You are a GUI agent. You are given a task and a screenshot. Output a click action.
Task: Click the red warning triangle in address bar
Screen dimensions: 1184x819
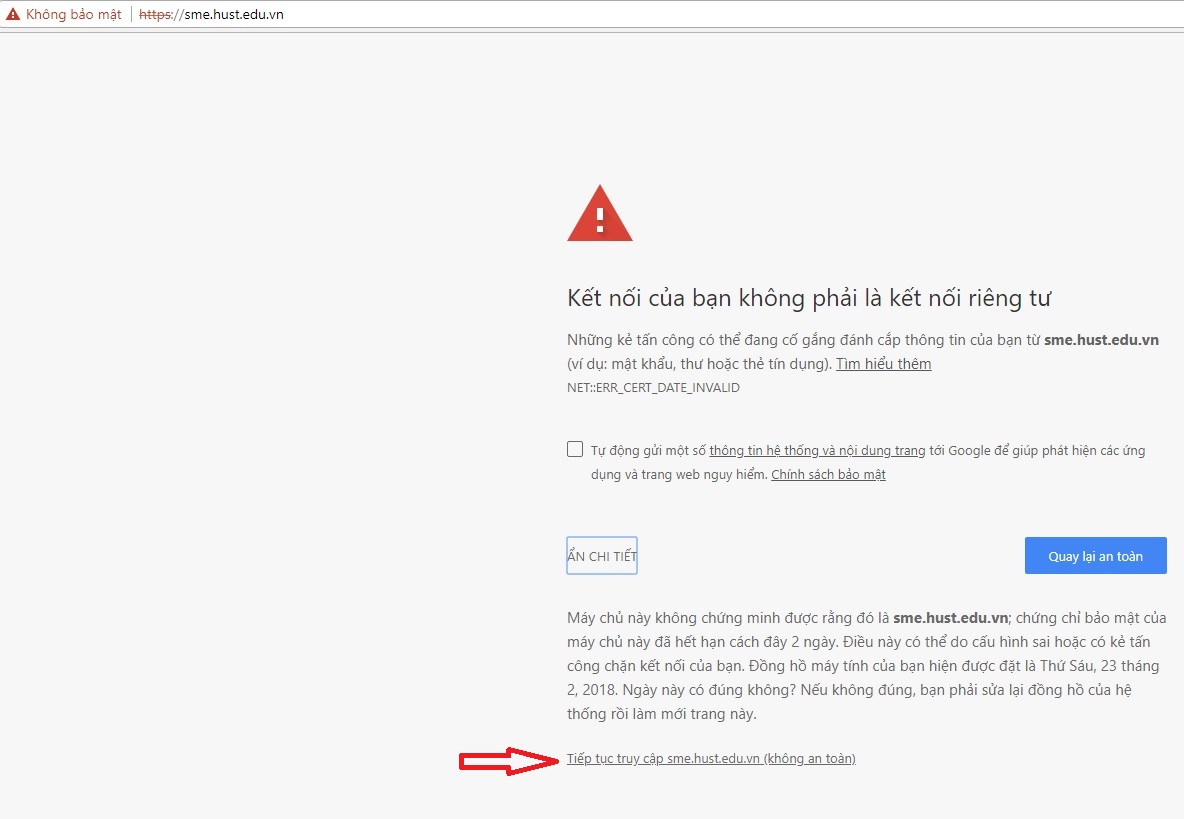click(13, 15)
